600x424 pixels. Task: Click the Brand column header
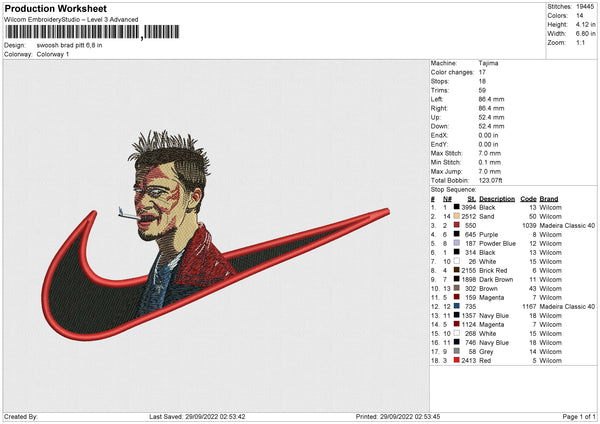549,199
